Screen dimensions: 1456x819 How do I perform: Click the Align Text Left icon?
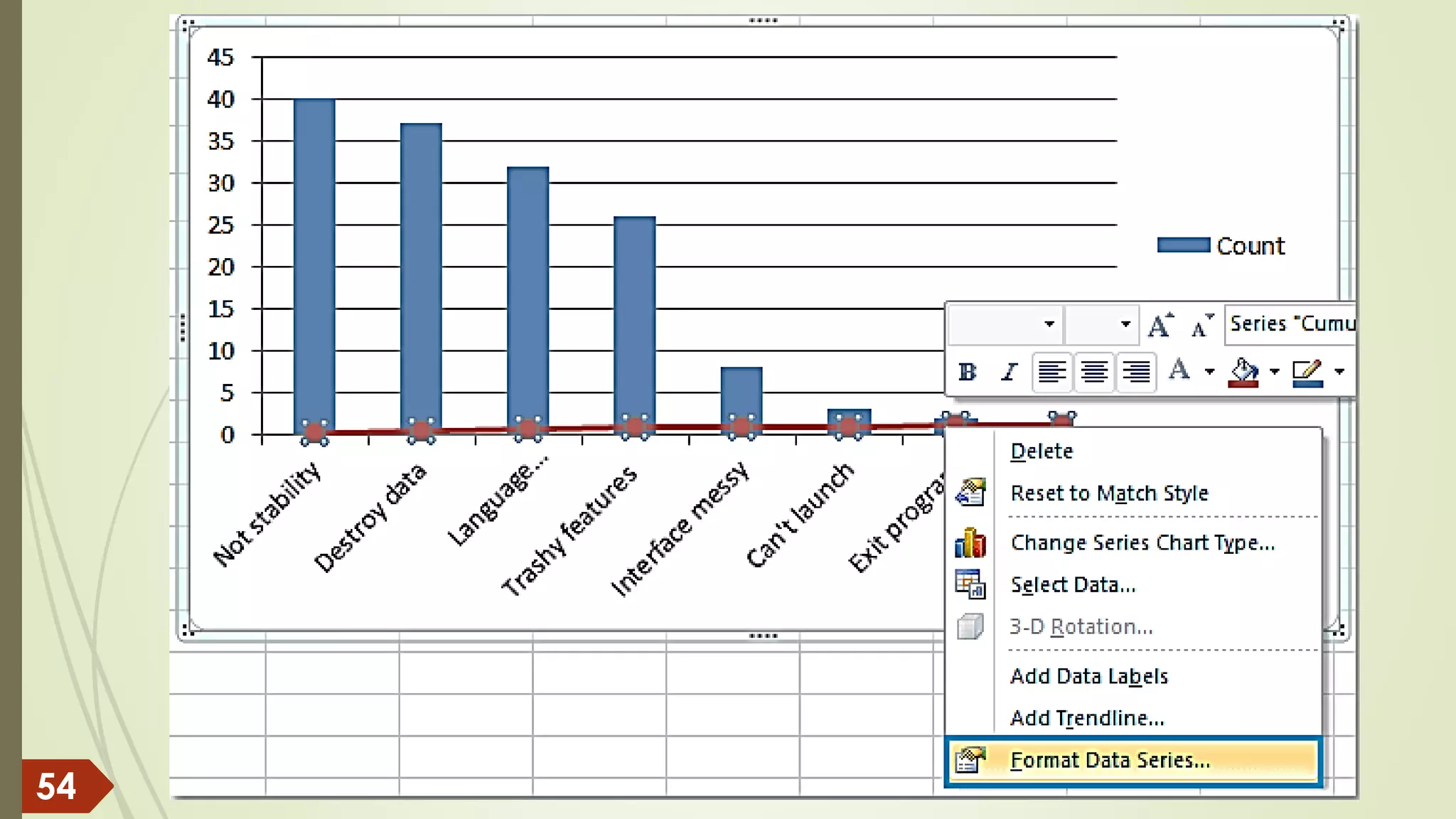tap(1051, 371)
